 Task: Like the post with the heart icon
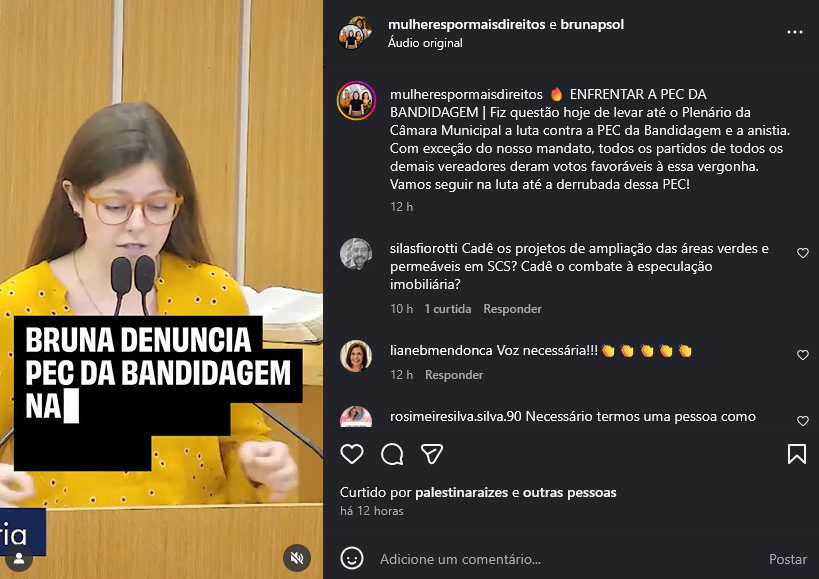[352, 454]
